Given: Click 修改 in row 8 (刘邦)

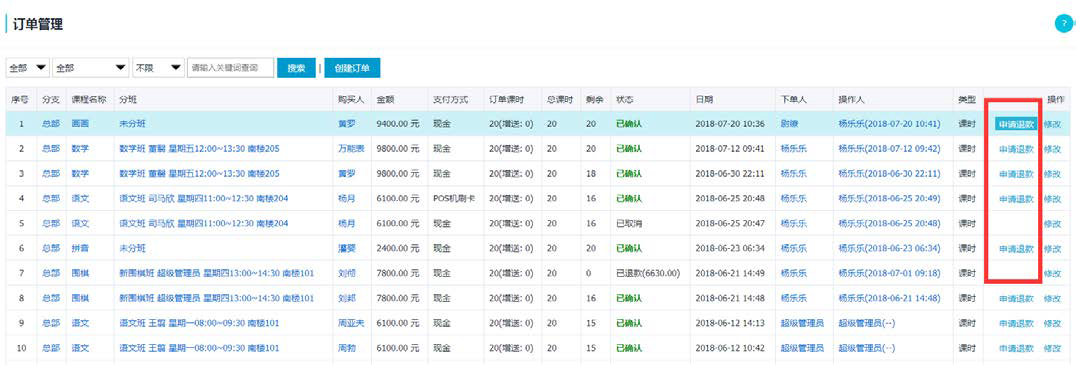Looking at the screenshot, I should coord(1052,298).
